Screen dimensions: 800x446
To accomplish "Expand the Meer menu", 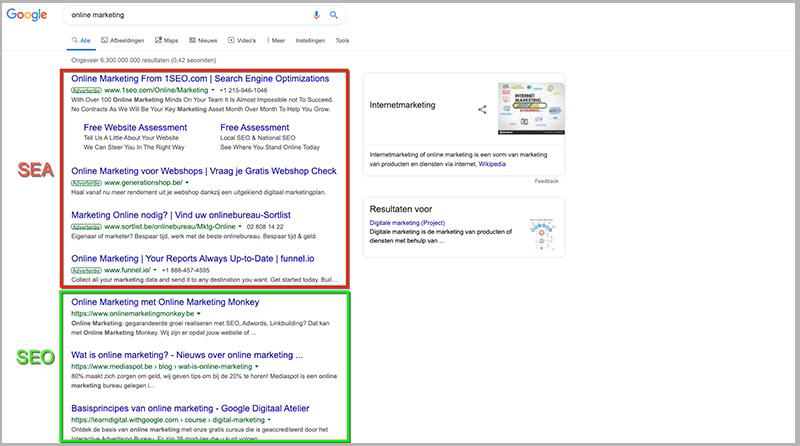I will coord(277,41).
